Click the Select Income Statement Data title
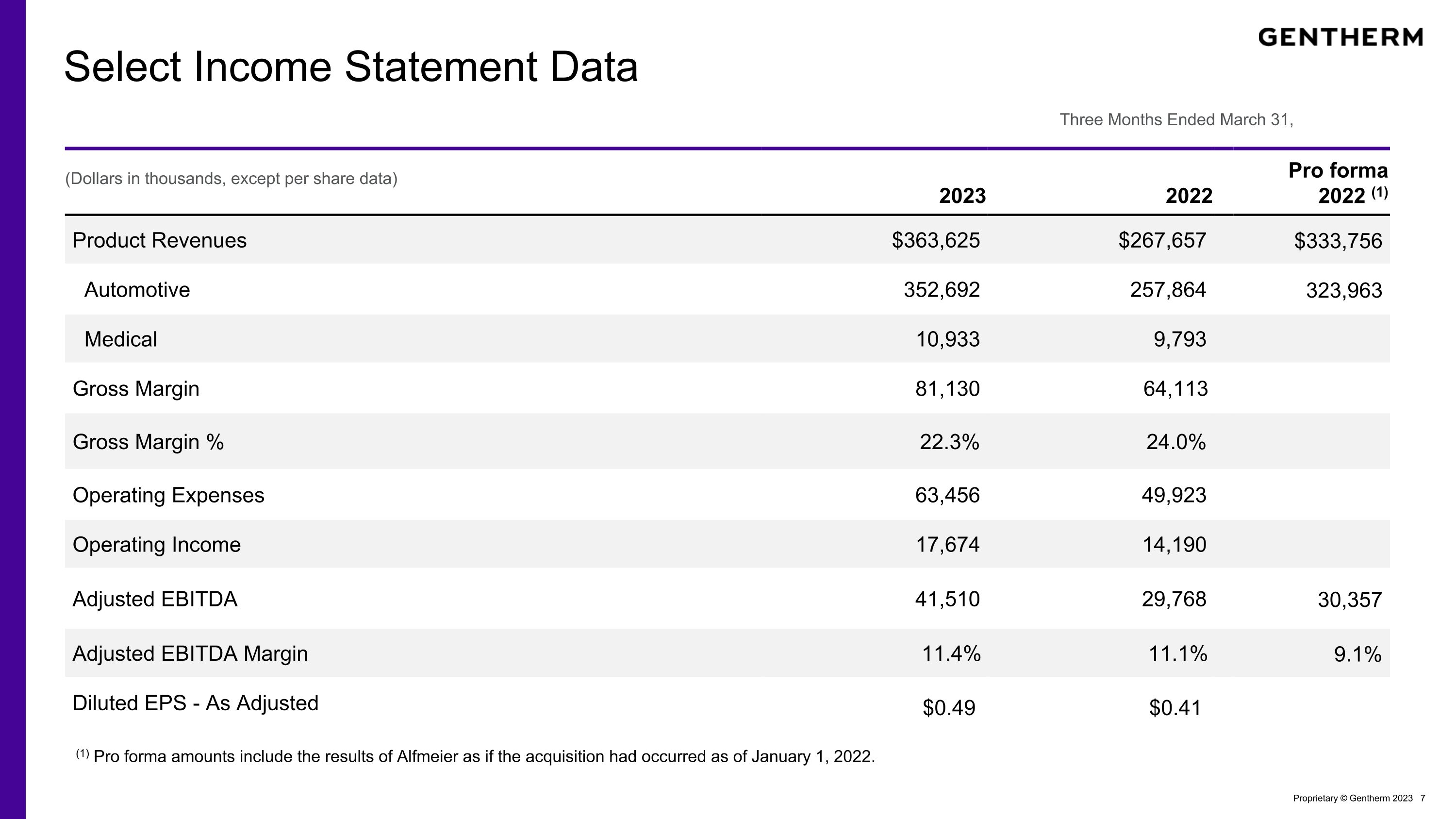 (351, 67)
